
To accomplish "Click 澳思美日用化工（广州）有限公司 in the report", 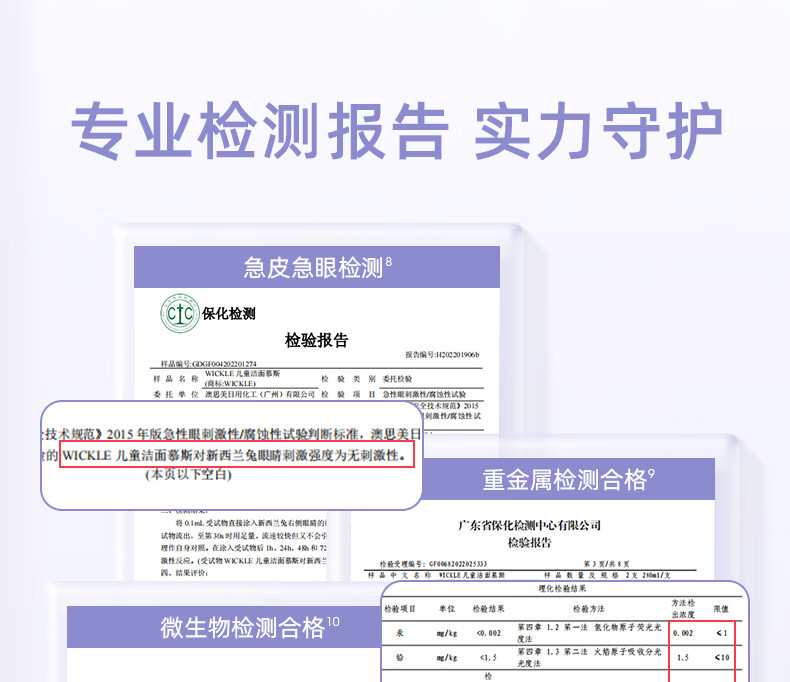I will [260, 394].
